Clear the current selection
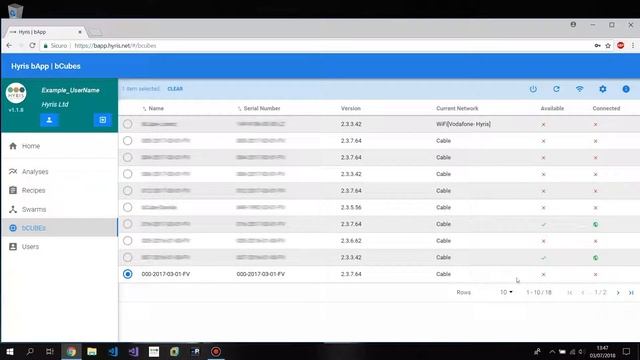 tap(175, 89)
